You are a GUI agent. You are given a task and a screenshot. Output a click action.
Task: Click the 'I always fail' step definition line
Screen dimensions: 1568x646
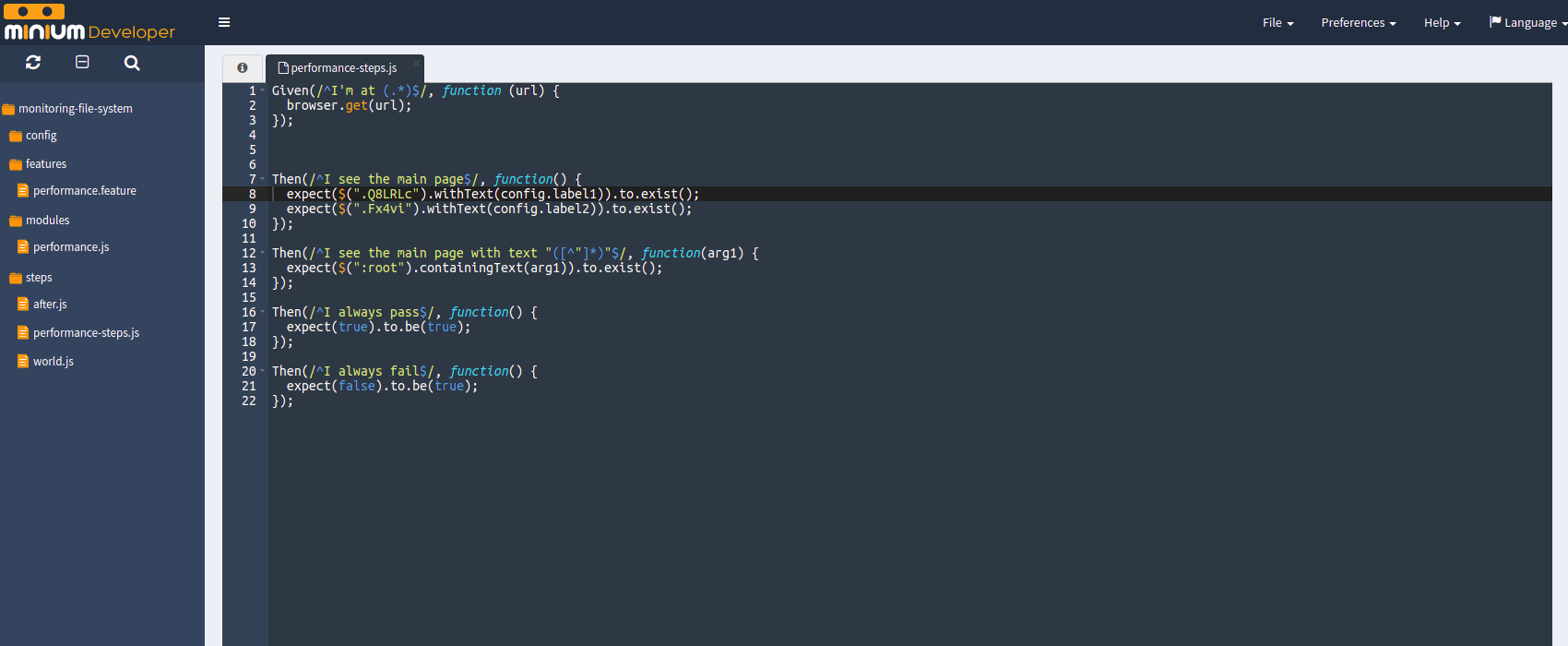405,371
